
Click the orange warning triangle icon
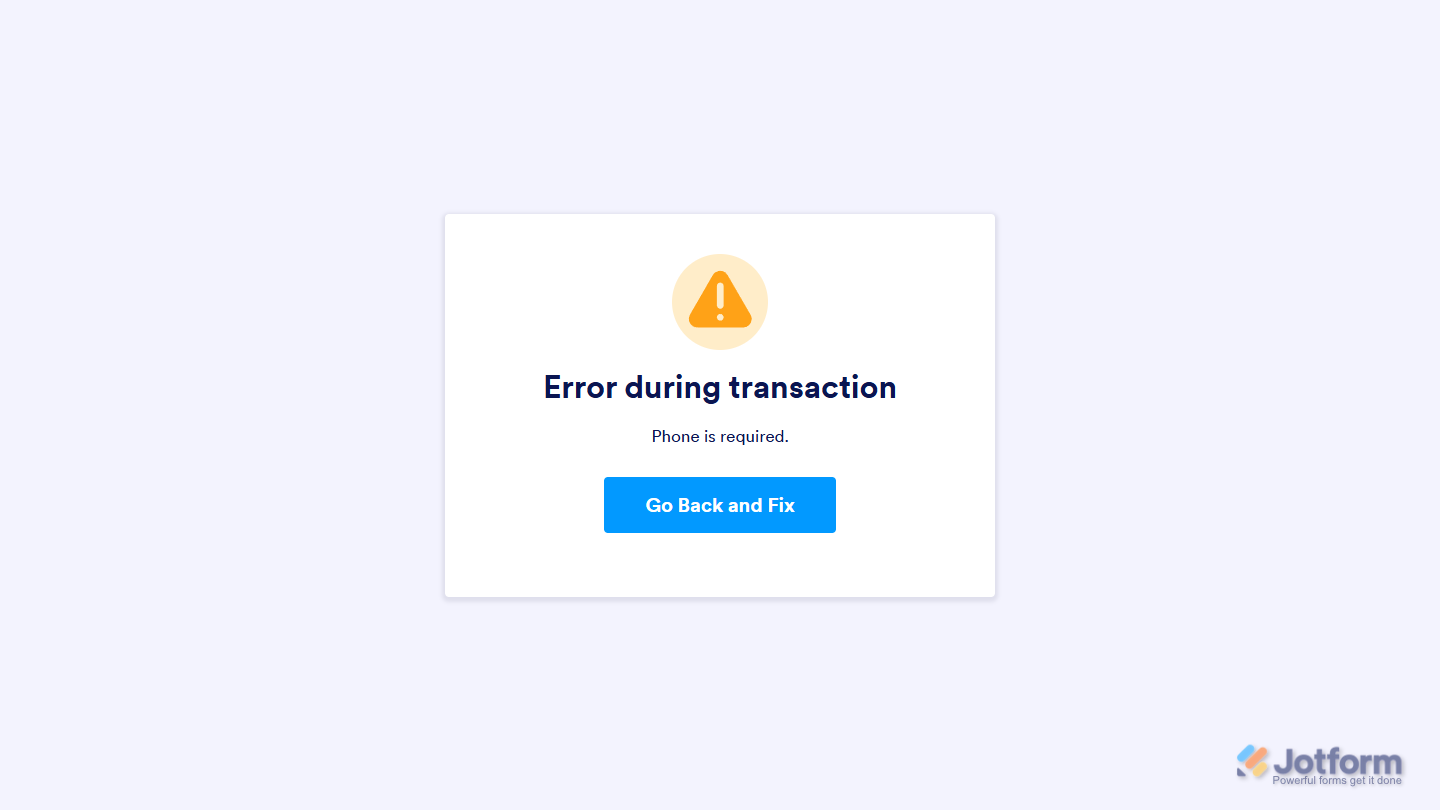click(x=720, y=299)
